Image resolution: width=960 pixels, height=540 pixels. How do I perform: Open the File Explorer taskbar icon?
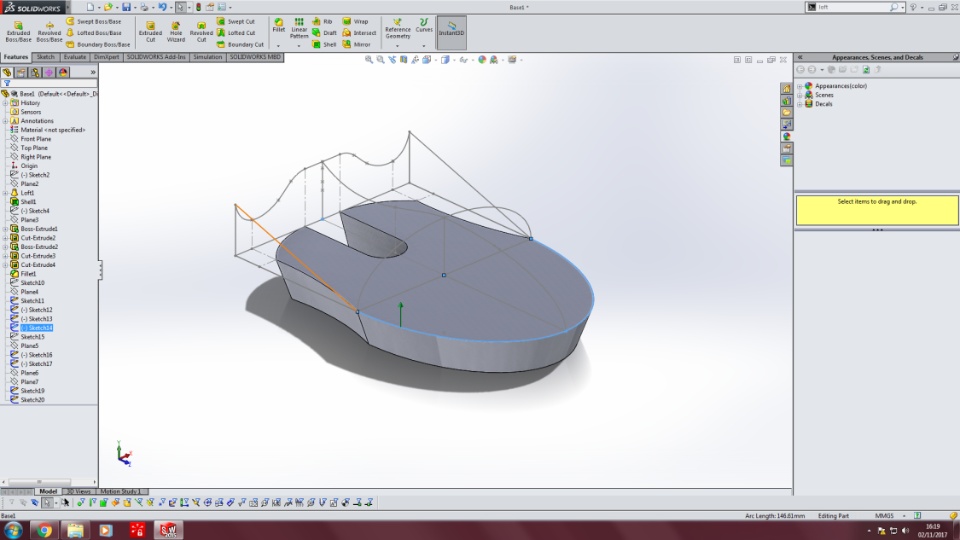point(75,530)
